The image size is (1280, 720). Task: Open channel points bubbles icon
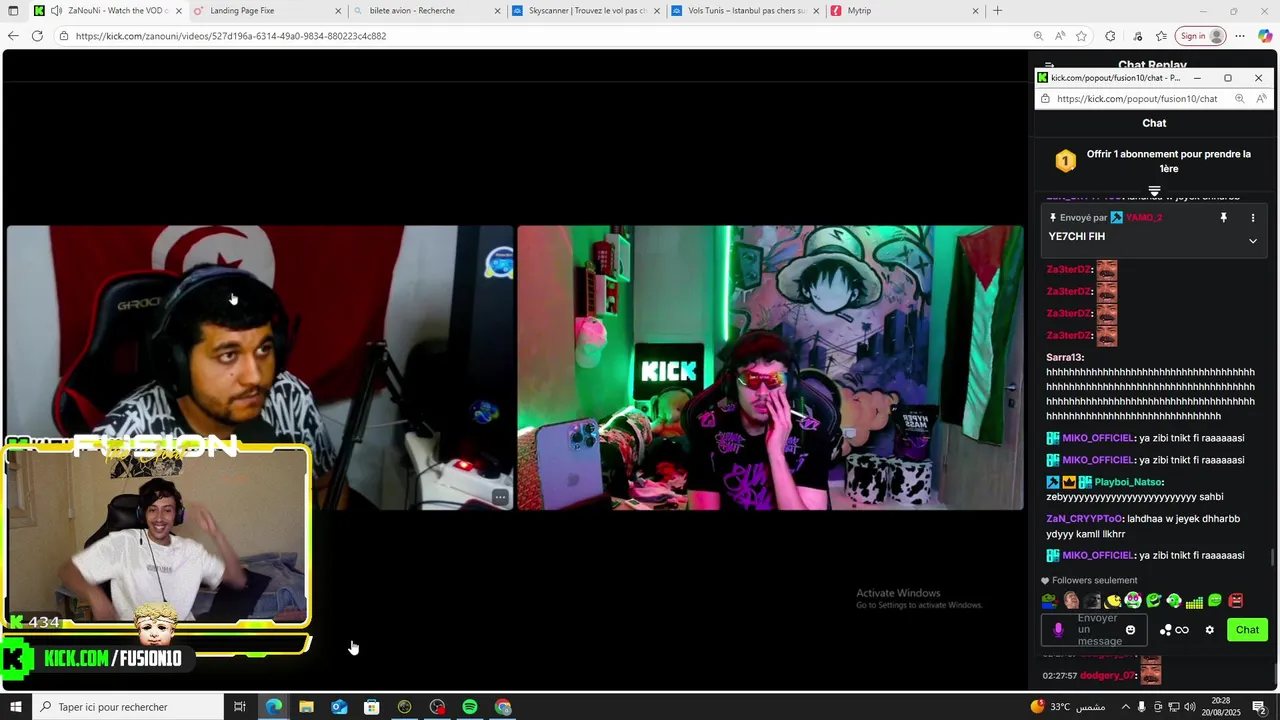[1165, 630]
